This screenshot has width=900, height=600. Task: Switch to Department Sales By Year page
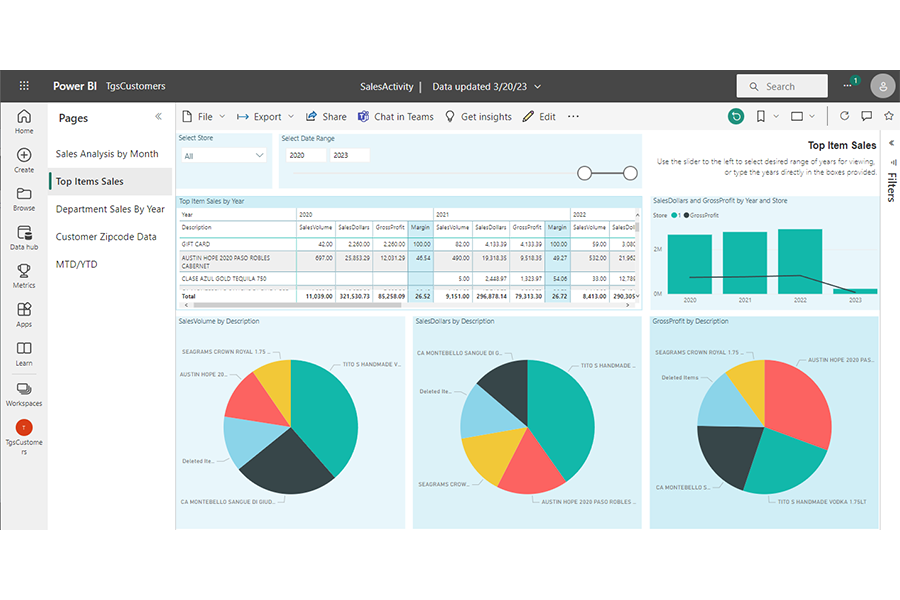[x=110, y=209]
